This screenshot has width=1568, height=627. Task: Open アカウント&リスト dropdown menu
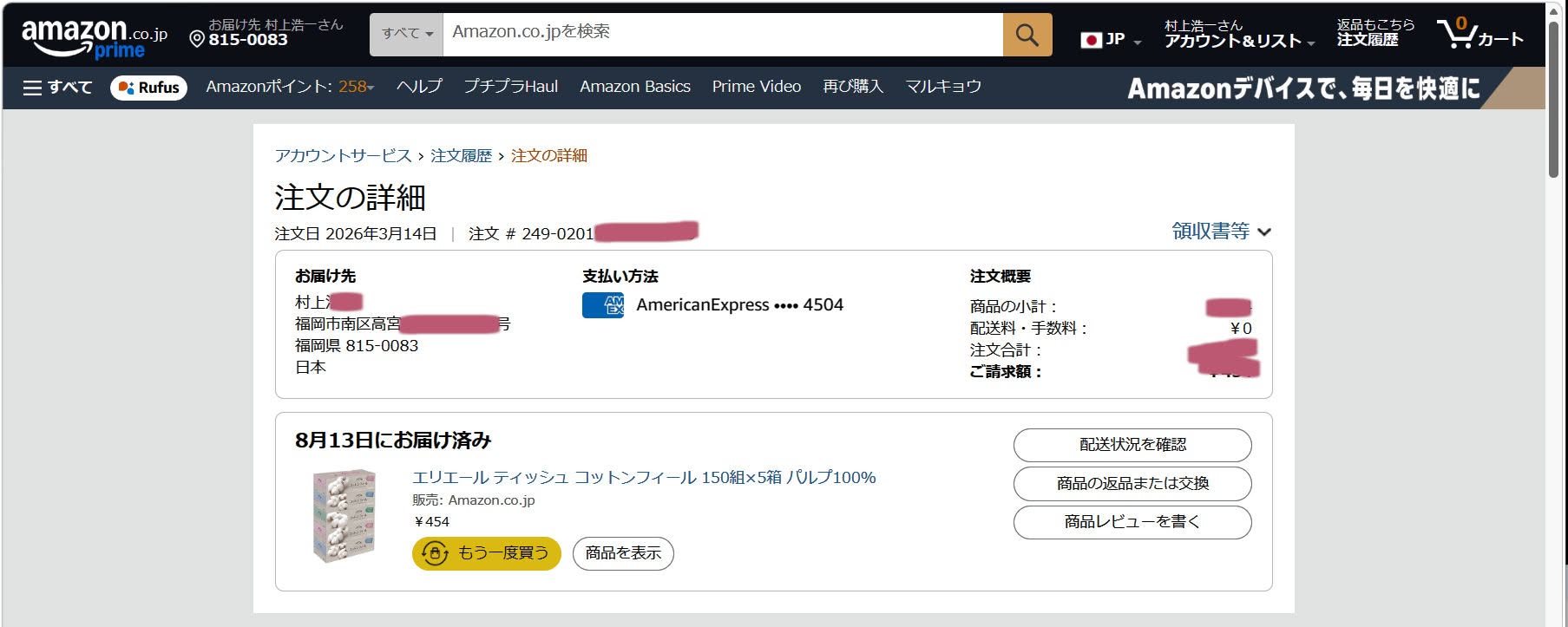1239,34
